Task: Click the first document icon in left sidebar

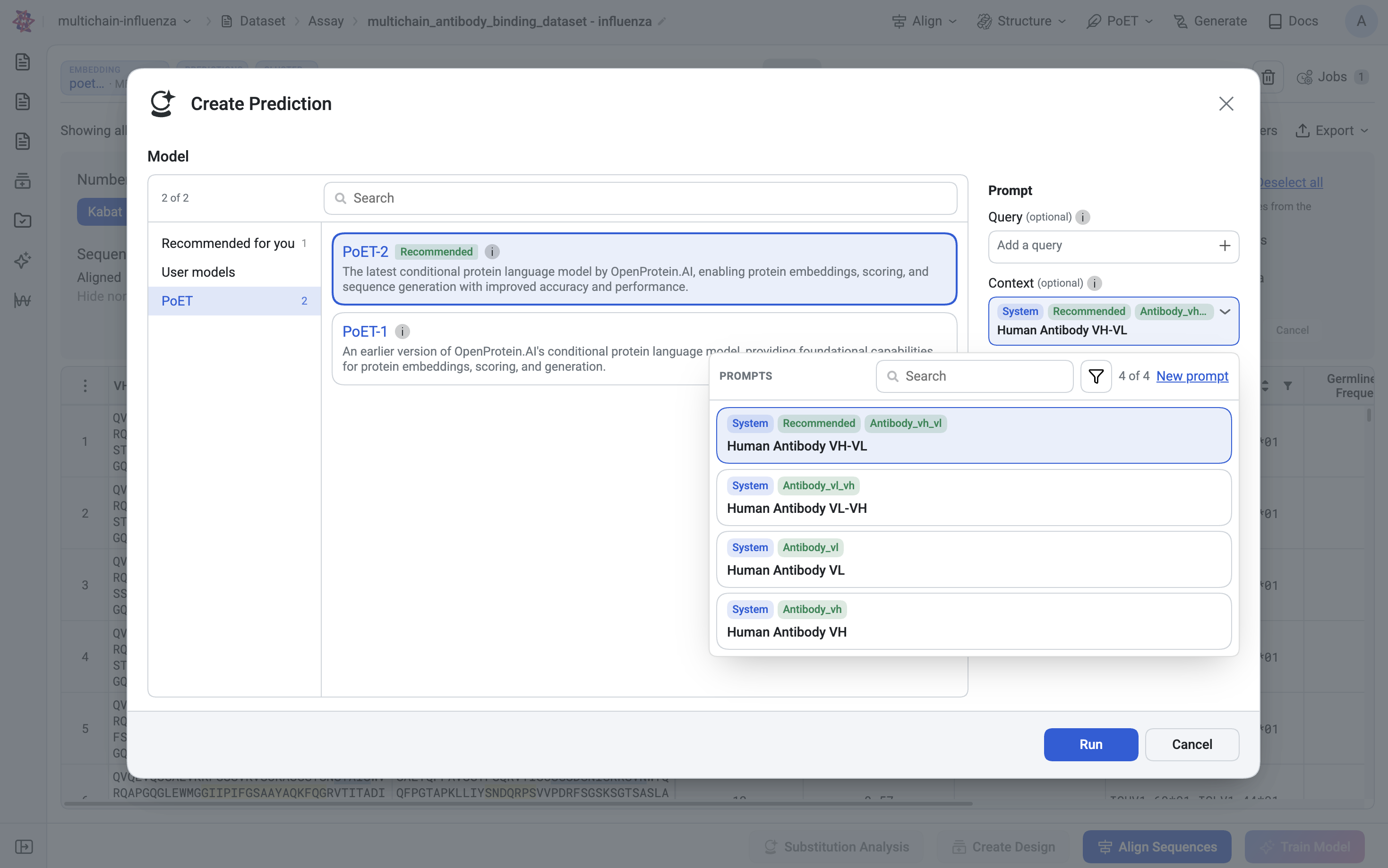Action: pyautogui.click(x=22, y=61)
